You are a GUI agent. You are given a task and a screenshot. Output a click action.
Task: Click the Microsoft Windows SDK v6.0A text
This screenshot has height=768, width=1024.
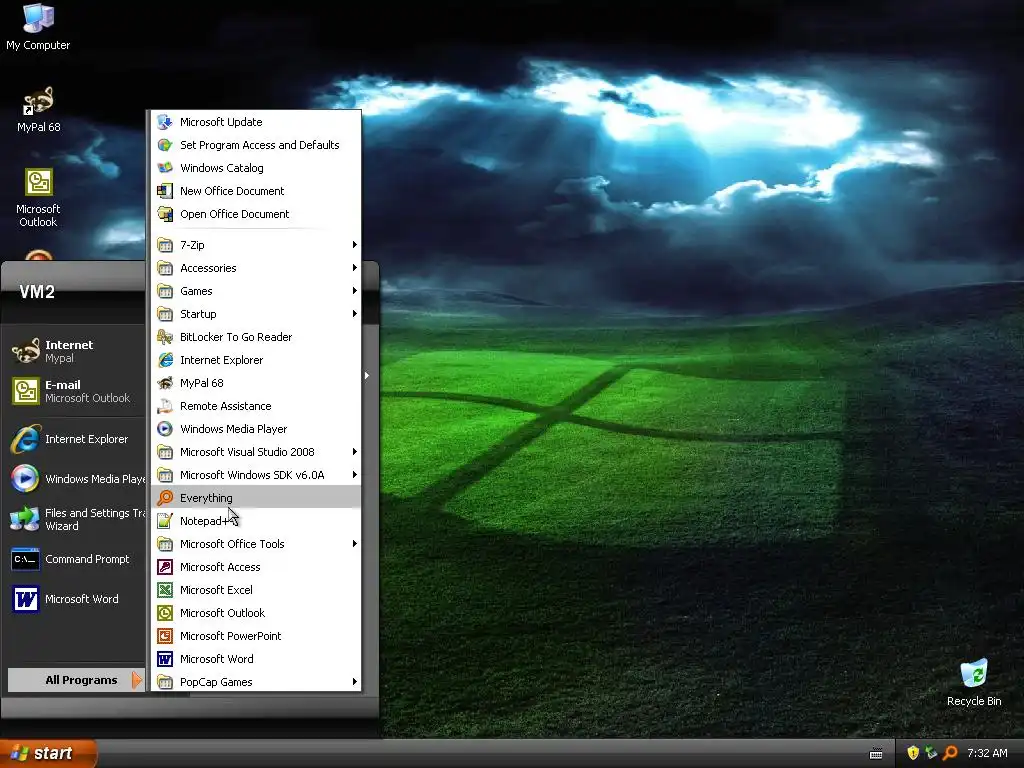pyautogui.click(x=252, y=475)
